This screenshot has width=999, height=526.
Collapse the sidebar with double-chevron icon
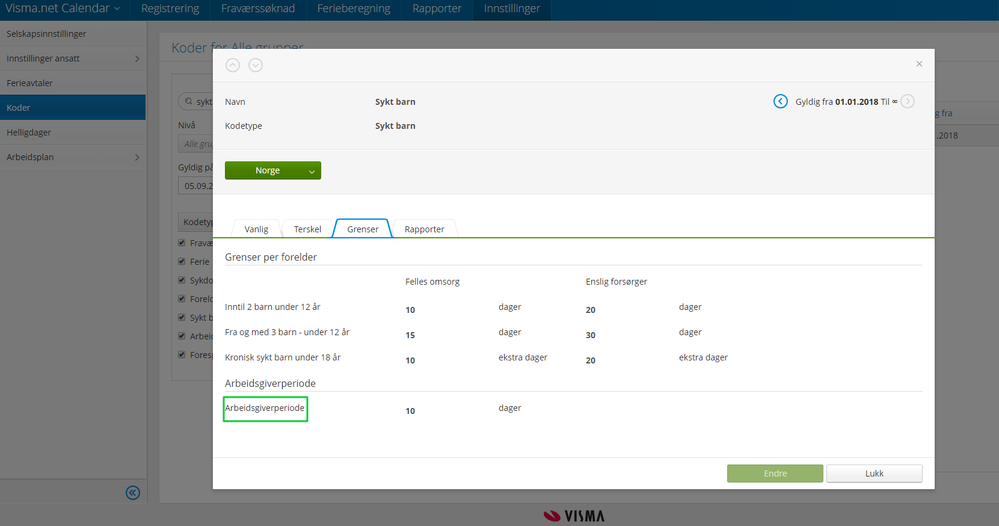click(x=133, y=493)
